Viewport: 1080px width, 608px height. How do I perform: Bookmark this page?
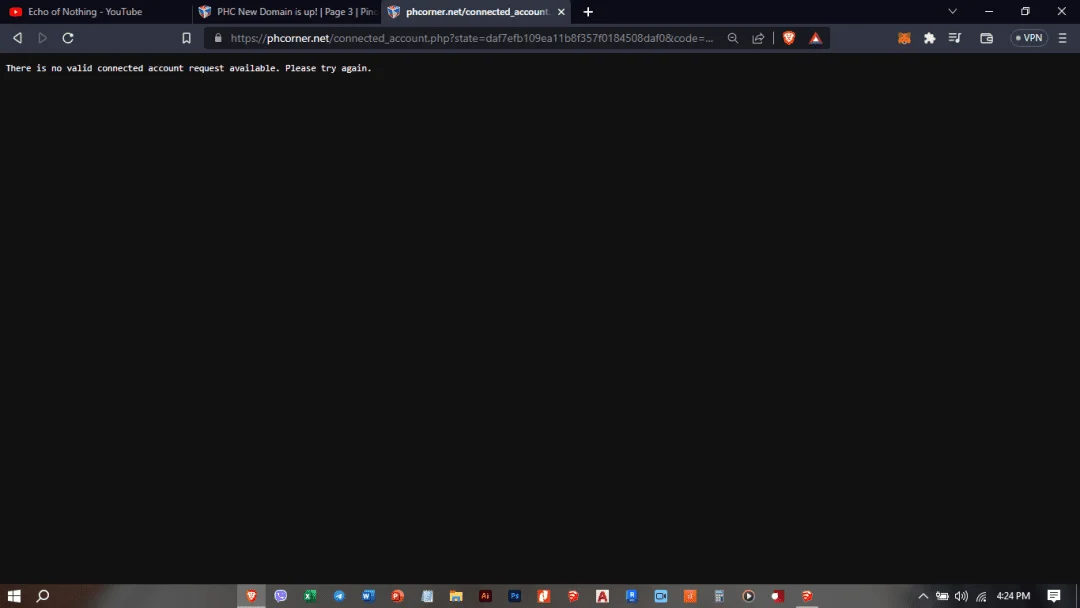pos(186,39)
